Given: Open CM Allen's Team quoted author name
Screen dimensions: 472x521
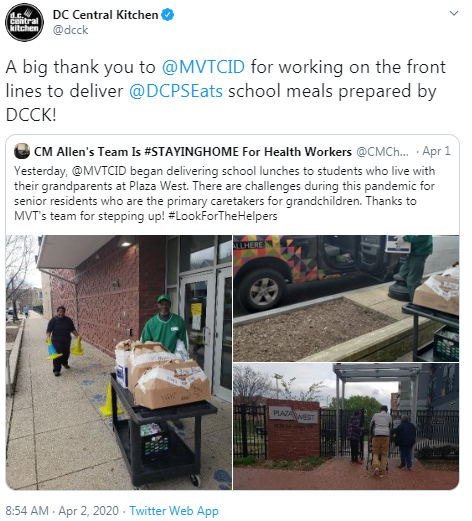Looking at the screenshot, I should click(x=193, y=152).
